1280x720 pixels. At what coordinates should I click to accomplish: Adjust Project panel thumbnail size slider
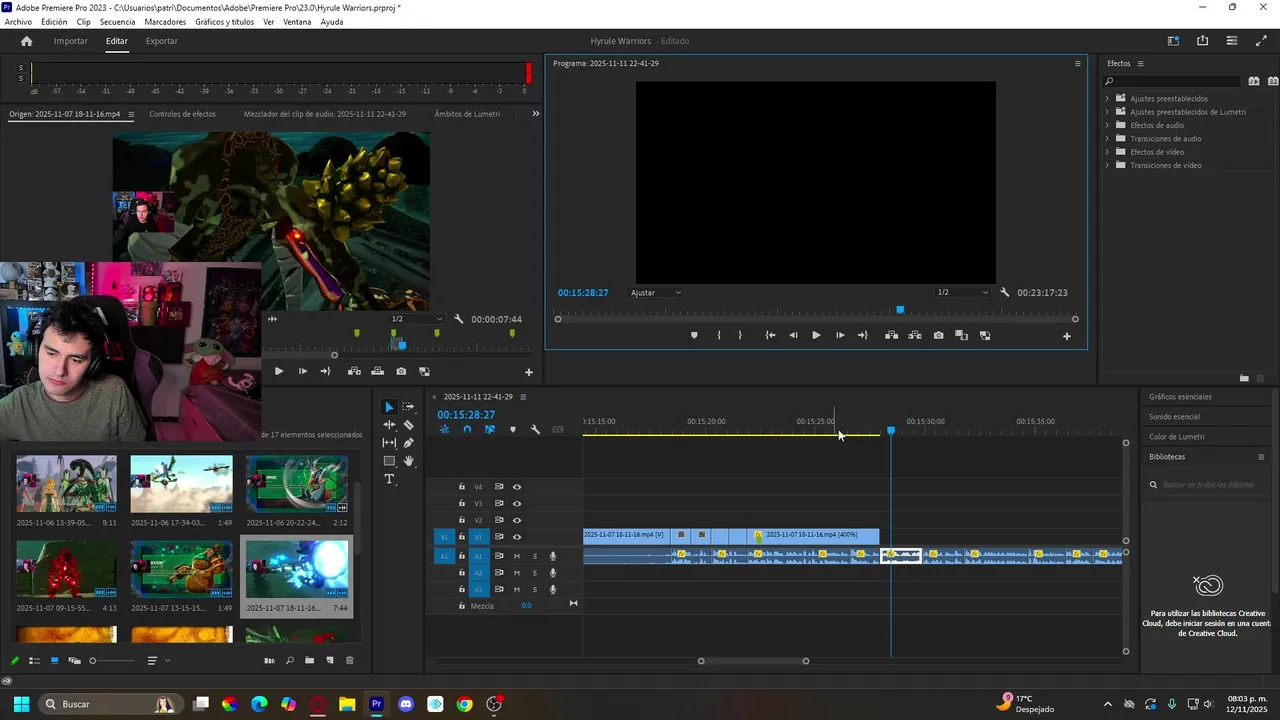pyautogui.click(x=113, y=661)
